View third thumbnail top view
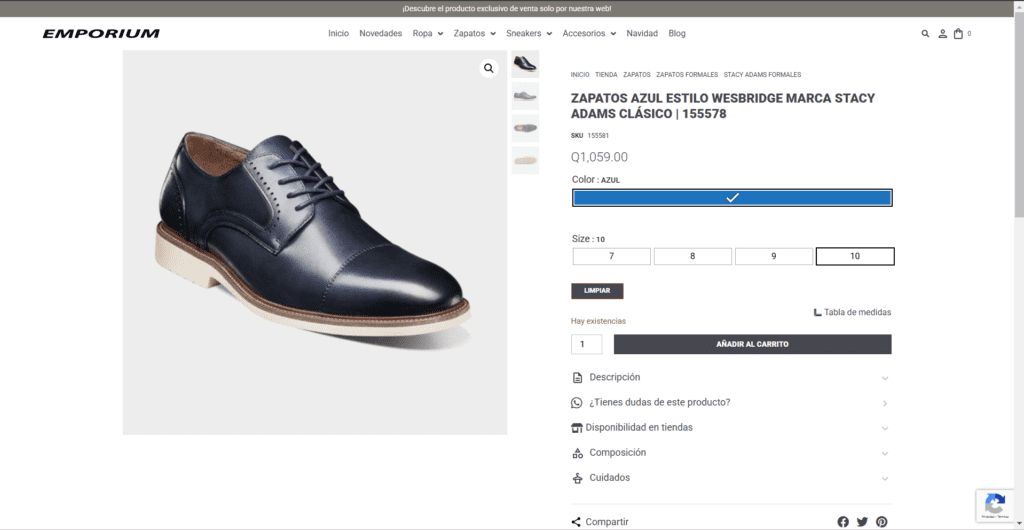The height and width of the screenshot is (530, 1024). click(x=525, y=128)
